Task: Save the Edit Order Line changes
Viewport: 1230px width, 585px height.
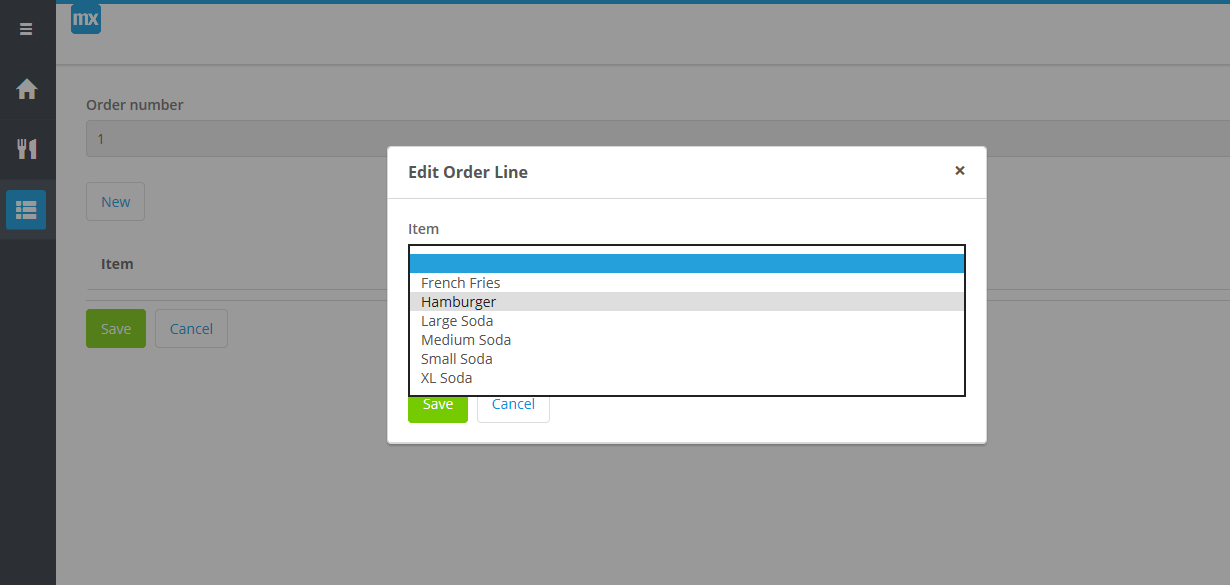Action: (x=437, y=404)
